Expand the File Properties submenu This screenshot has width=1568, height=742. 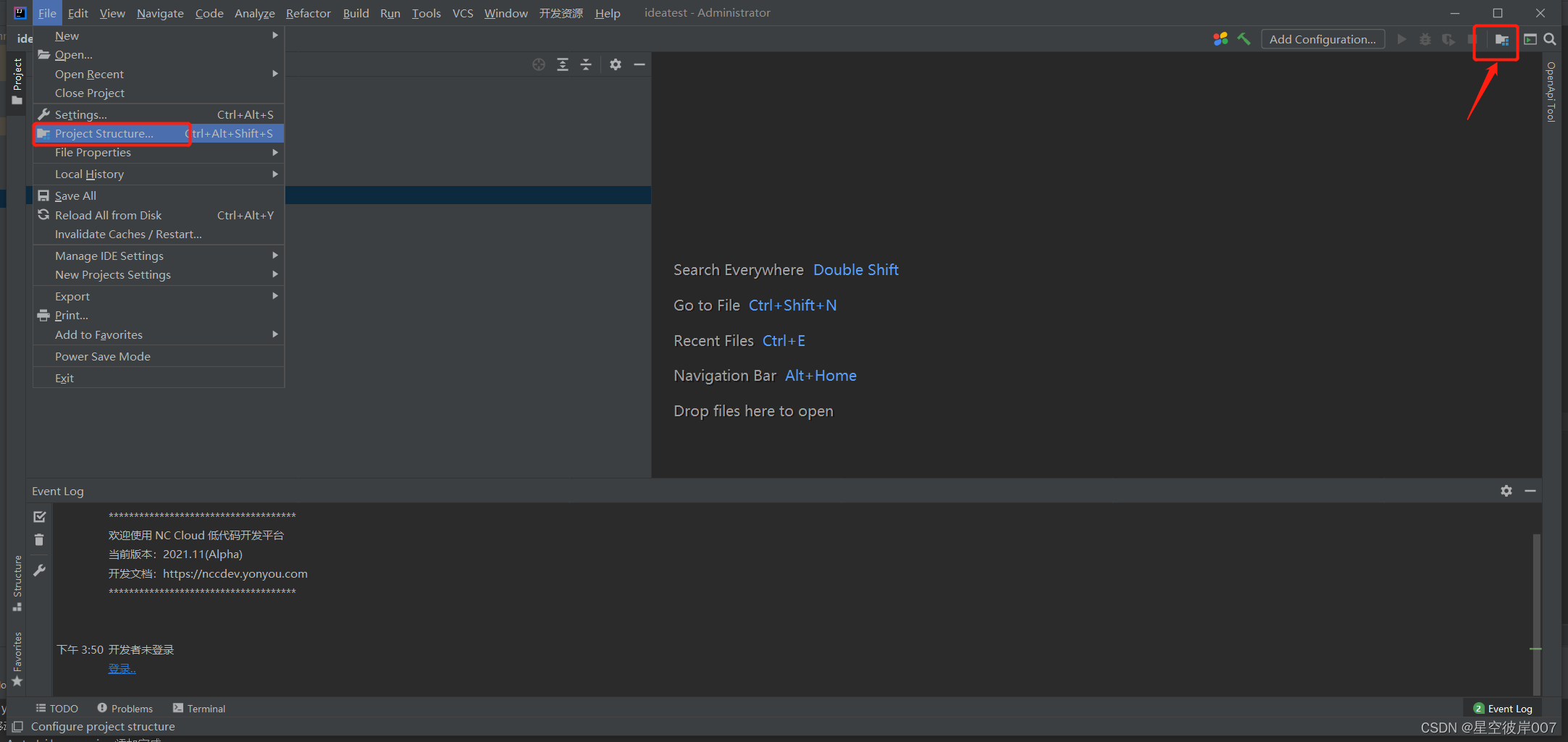click(159, 152)
